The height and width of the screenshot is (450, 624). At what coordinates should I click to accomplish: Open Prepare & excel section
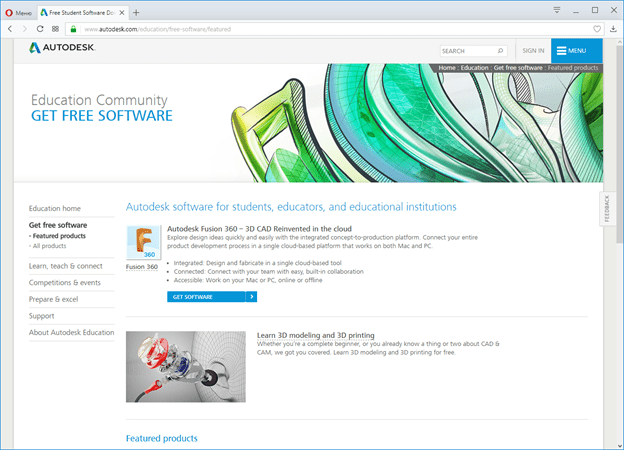pos(53,299)
